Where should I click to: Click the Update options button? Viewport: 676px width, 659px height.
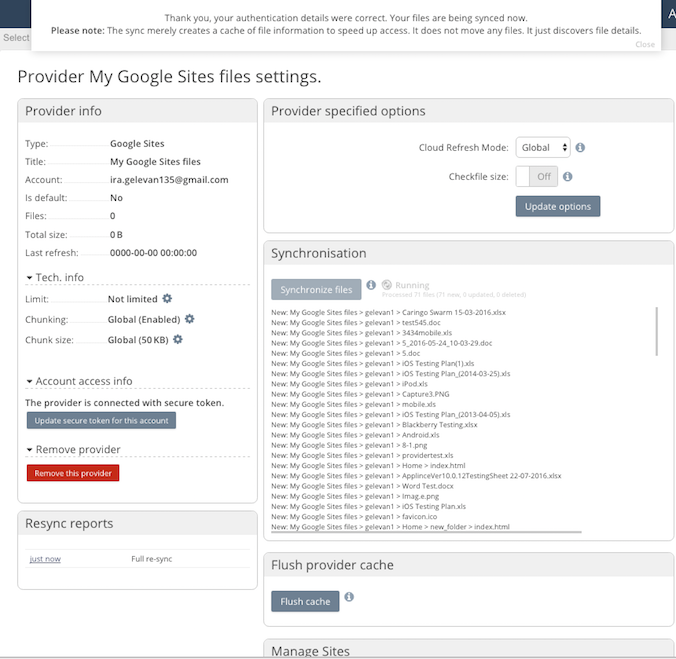(x=557, y=207)
